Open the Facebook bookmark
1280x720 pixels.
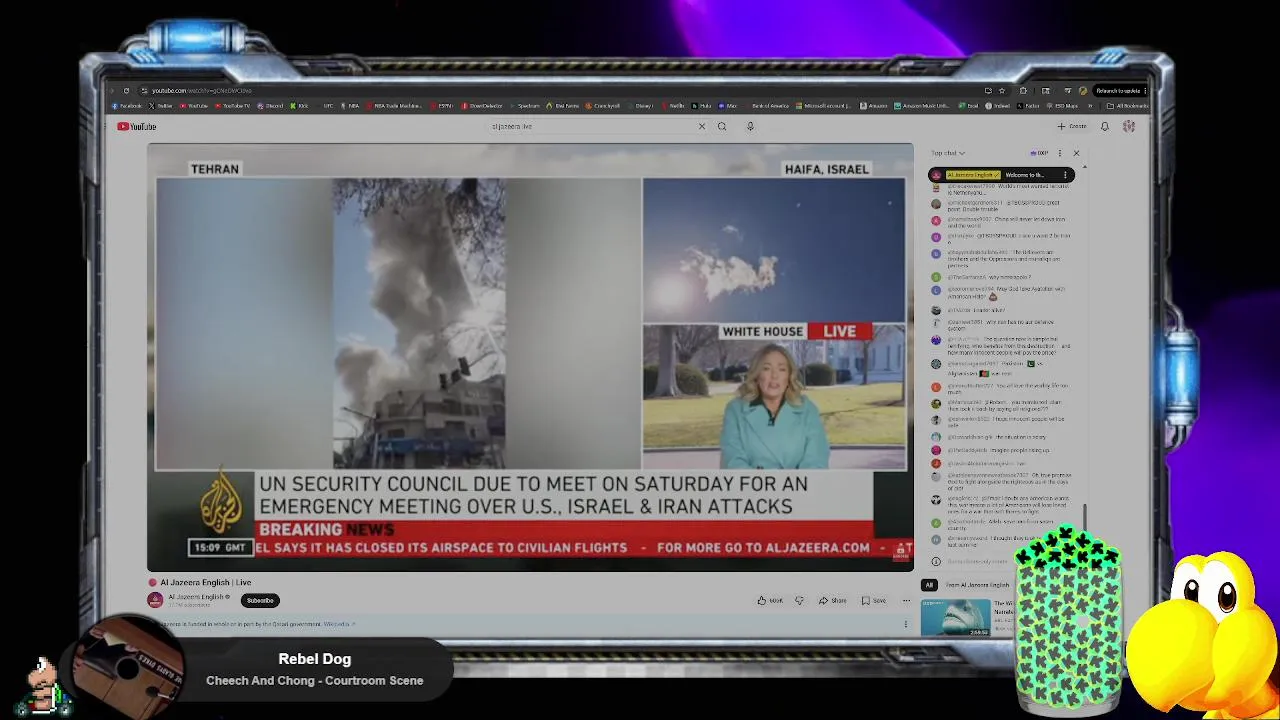(128, 105)
